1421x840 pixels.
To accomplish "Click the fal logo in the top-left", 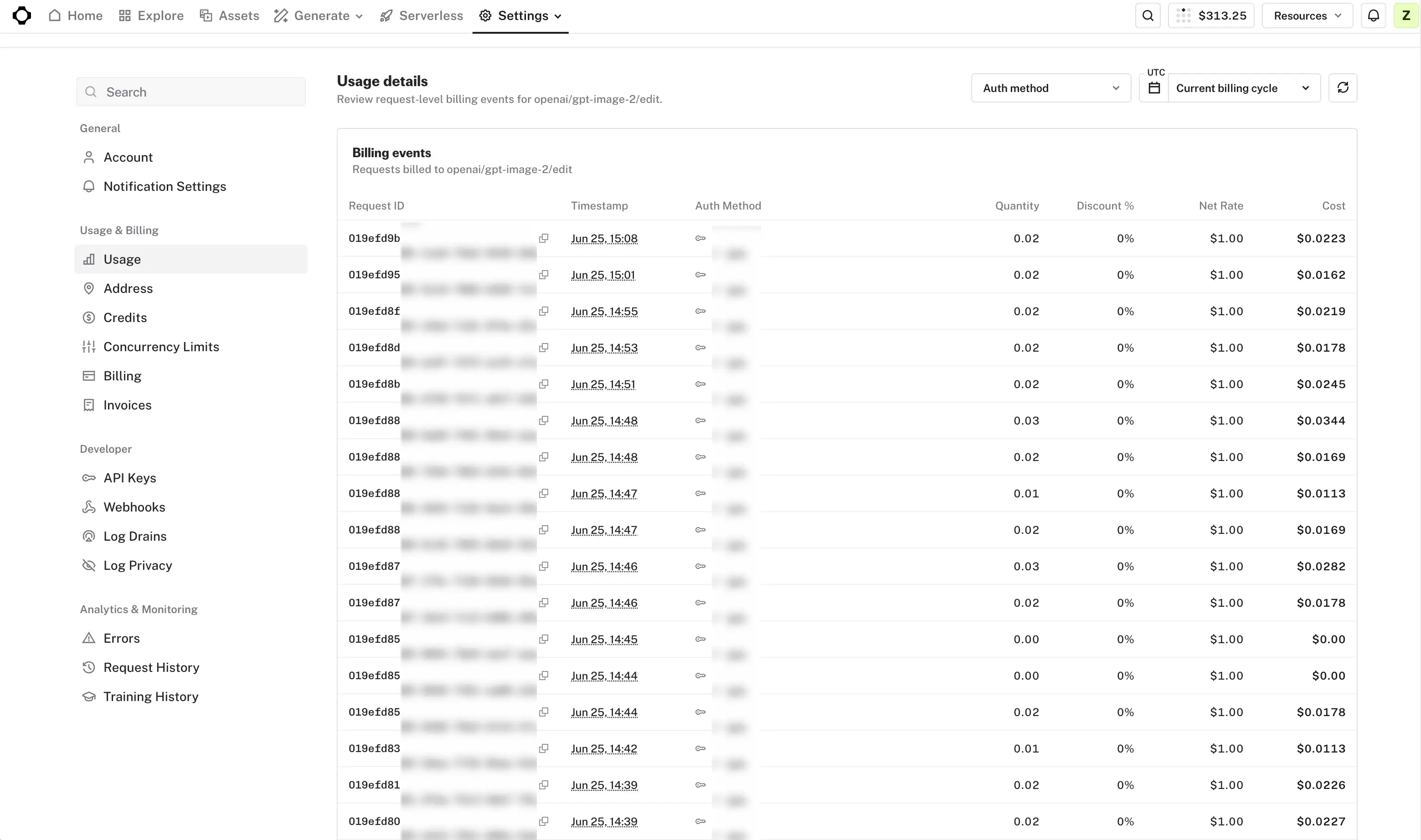I will tap(21, 15).
